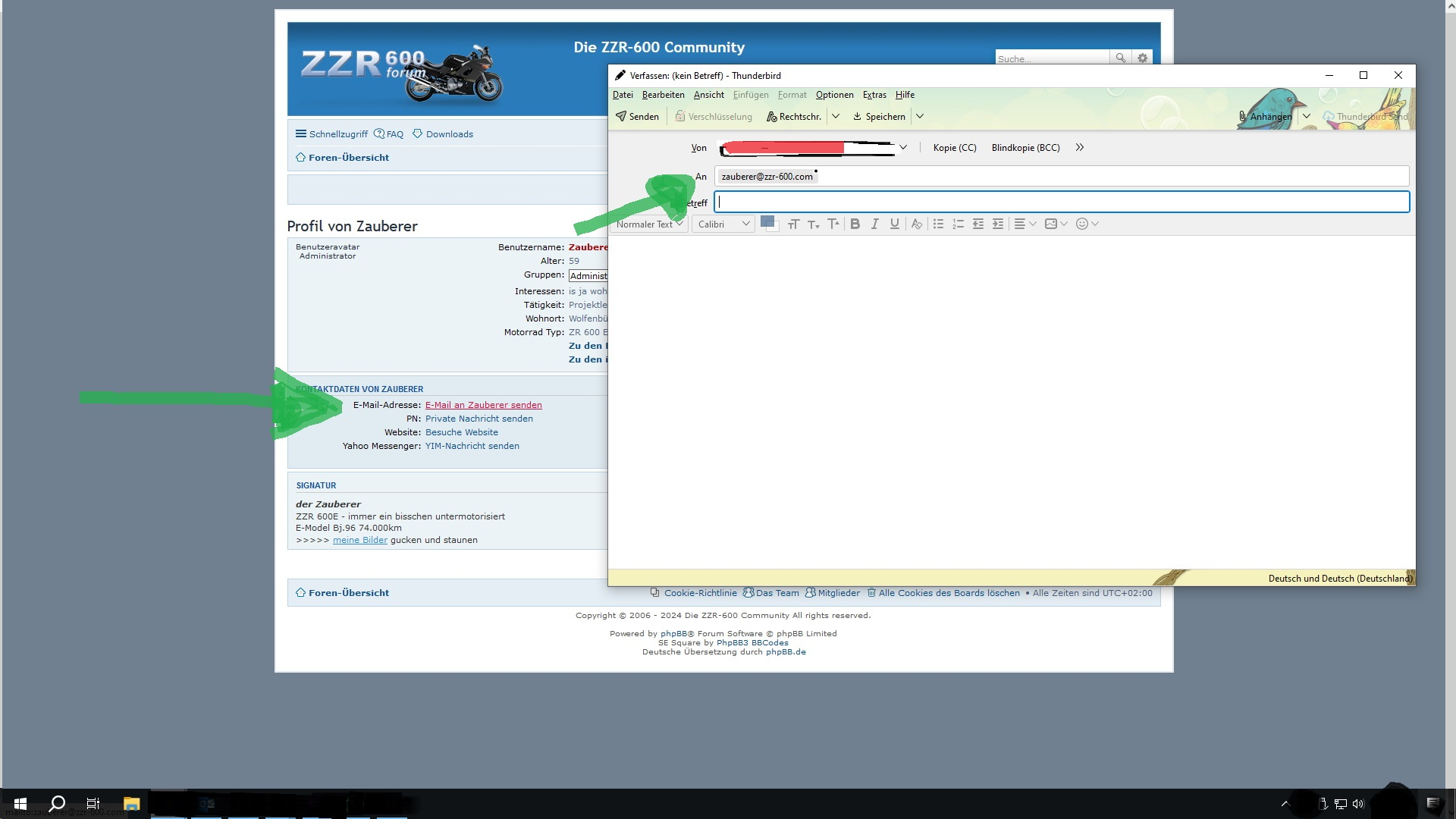Click the Private Nachricht senden link
This screenshot has width=1456, height=819.
point(479,419)
